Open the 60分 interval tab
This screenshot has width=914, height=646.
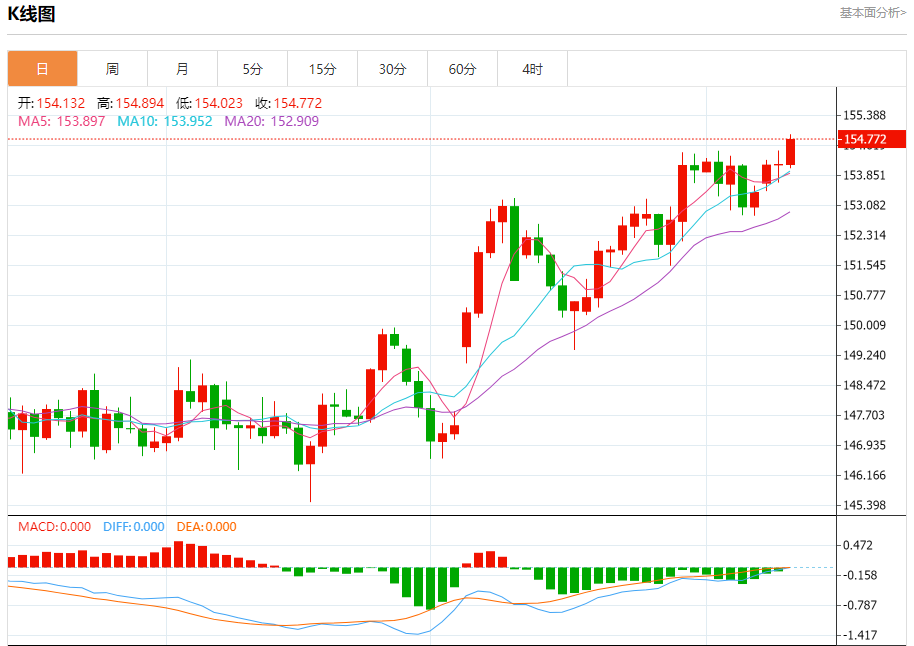click(x=462, y=69)
